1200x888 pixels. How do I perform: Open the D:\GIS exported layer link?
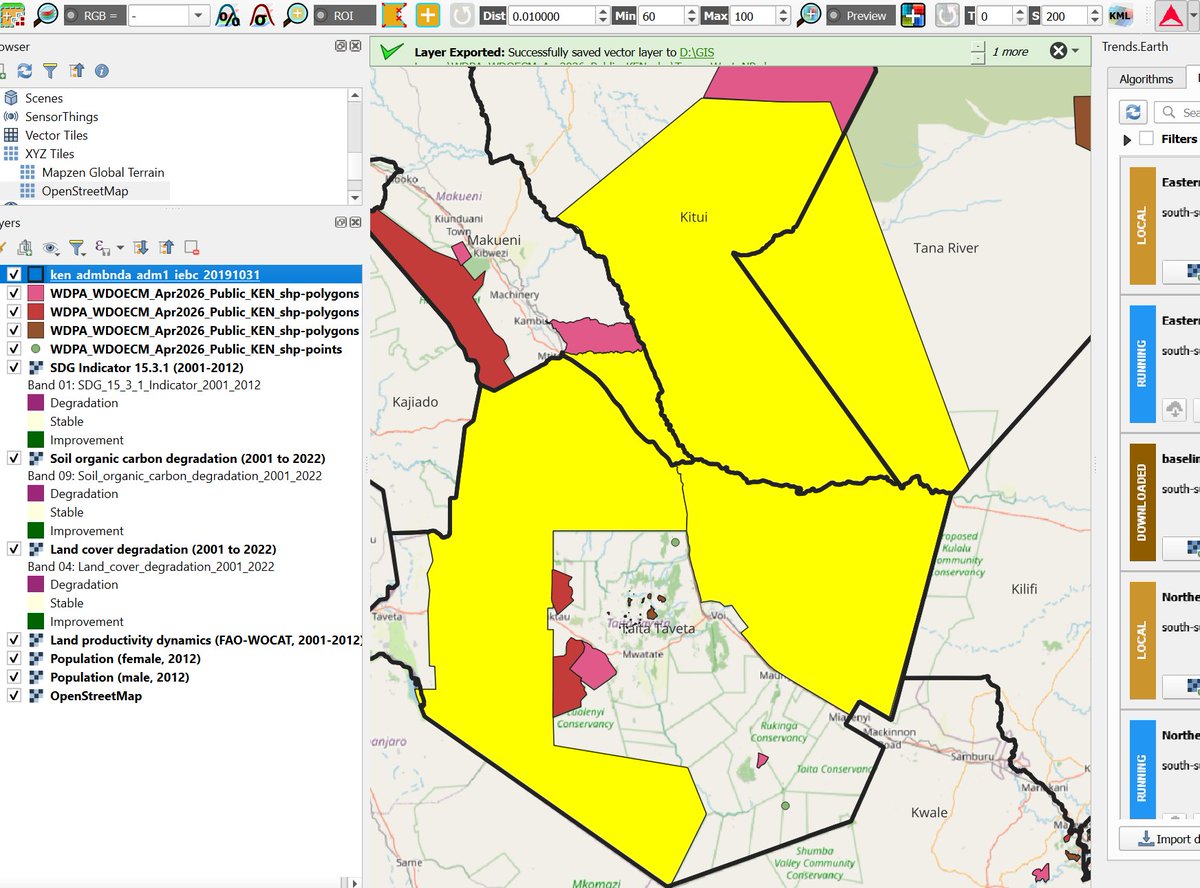pyautogui.click(x=697, y=51)
